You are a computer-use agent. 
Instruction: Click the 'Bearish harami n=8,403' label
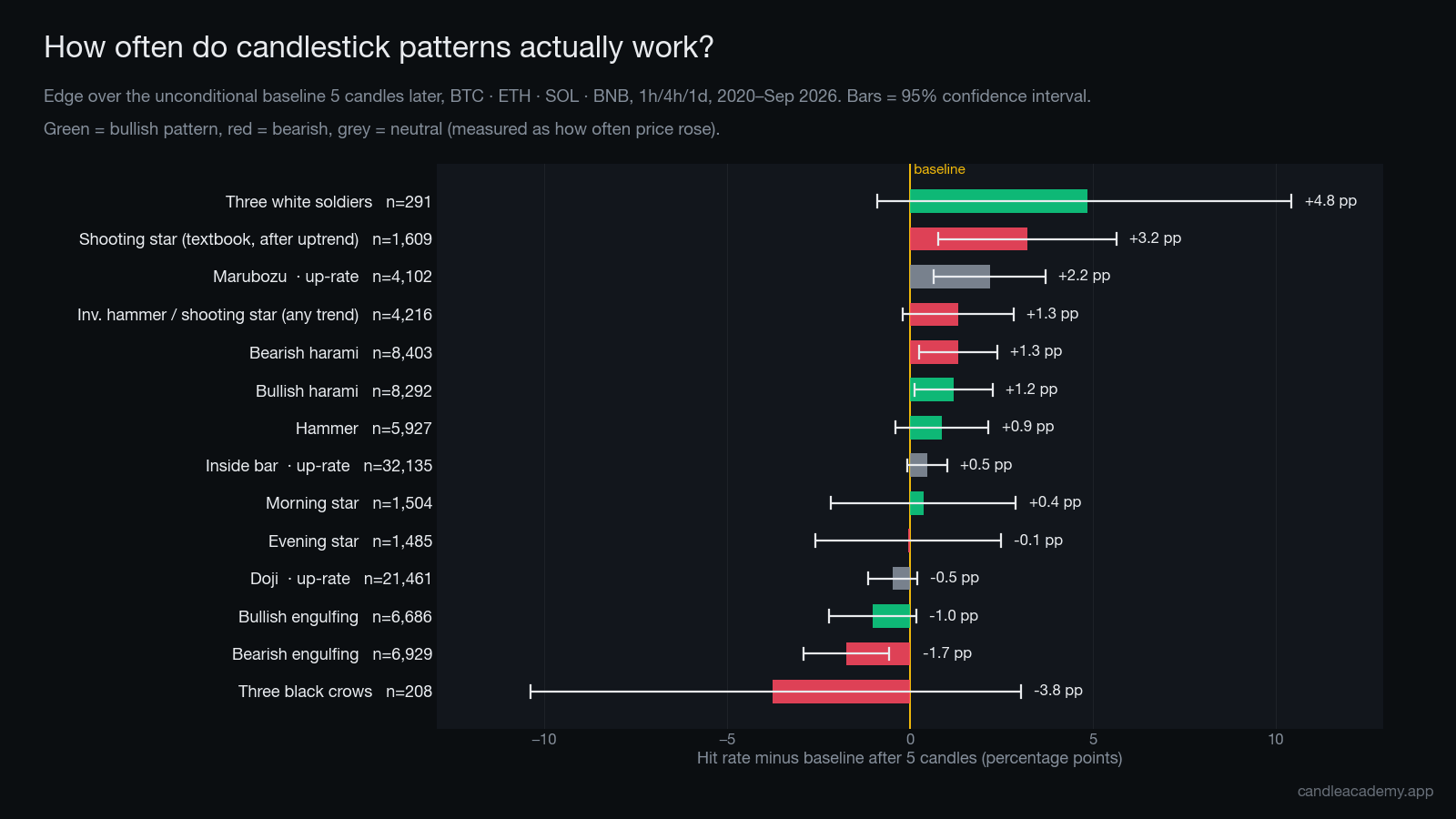tap(340, 353)
